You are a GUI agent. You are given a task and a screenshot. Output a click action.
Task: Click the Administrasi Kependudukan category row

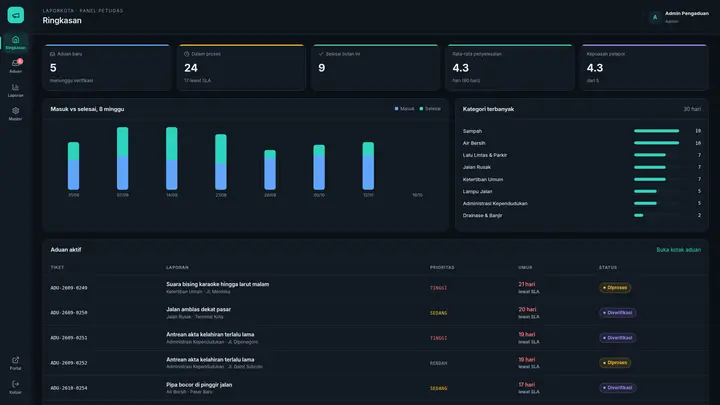click(582, 203)
